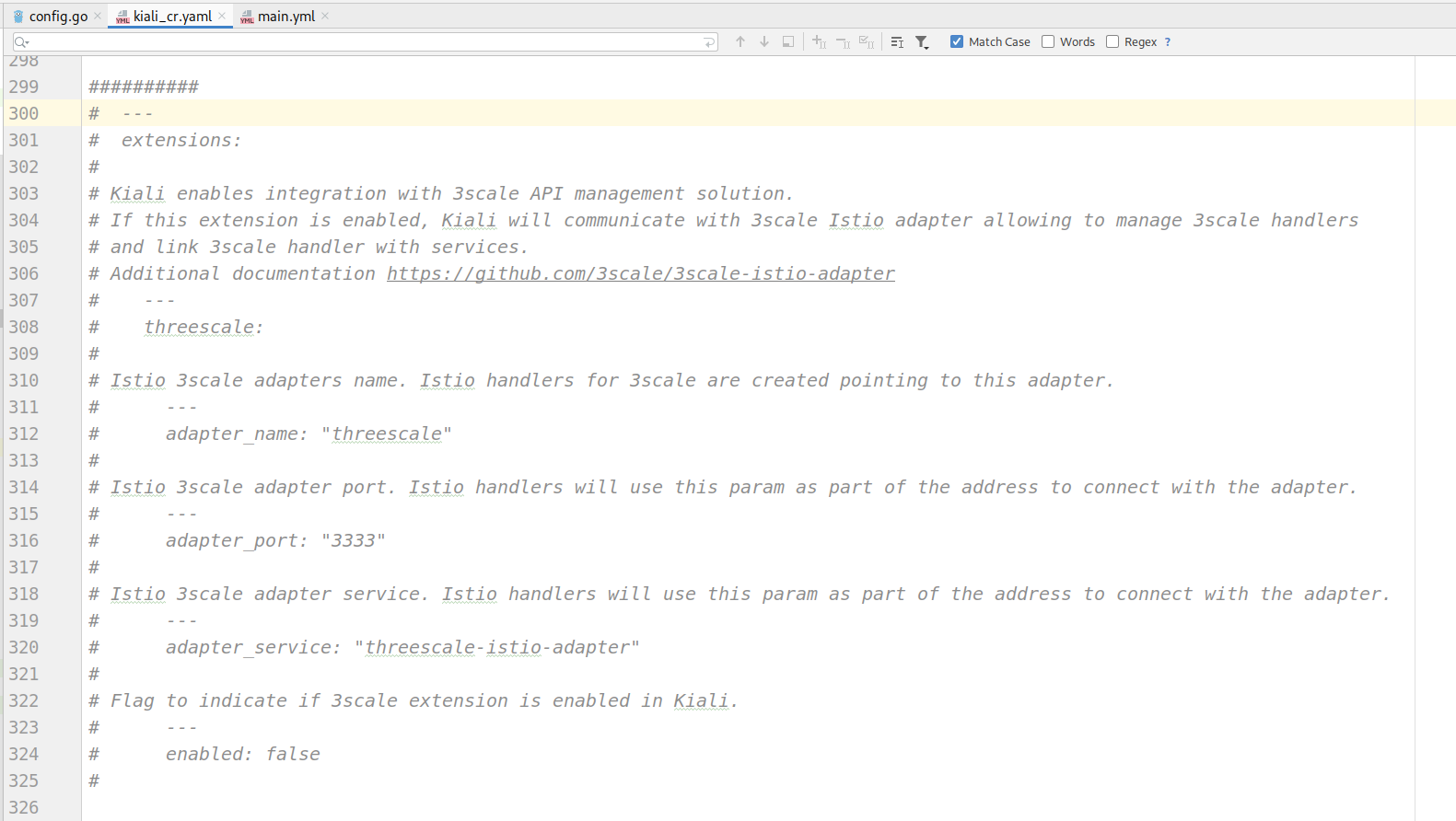Enable the Words checkbox
Image resolution: width=1456 pixels, height=821 pixels.
tap(1048, 41)
